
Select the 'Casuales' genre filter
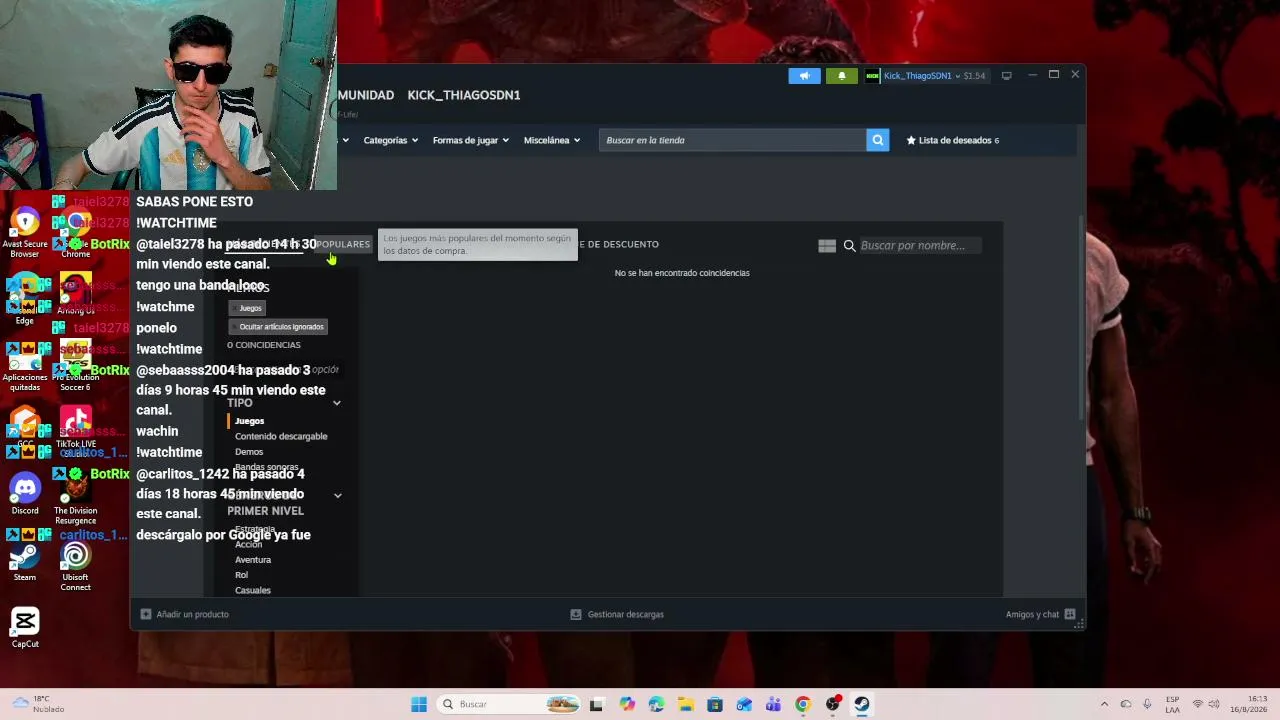253,590
